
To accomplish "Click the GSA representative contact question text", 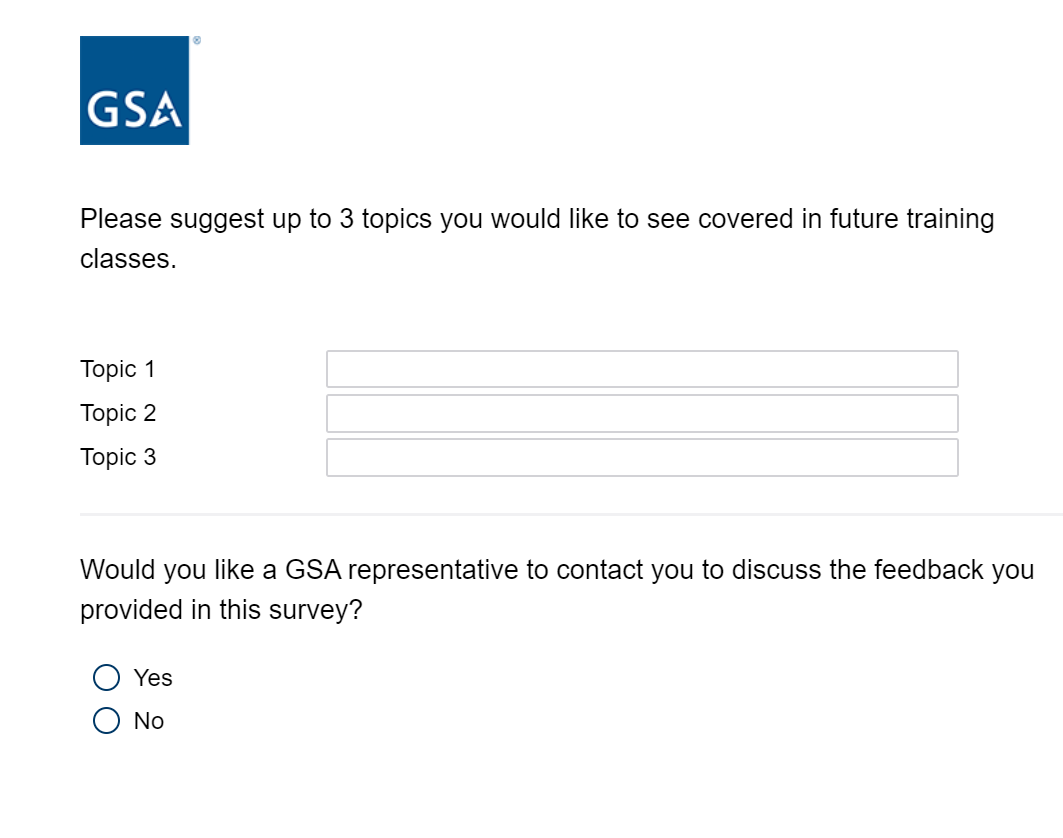I will [x=556, y=570].
